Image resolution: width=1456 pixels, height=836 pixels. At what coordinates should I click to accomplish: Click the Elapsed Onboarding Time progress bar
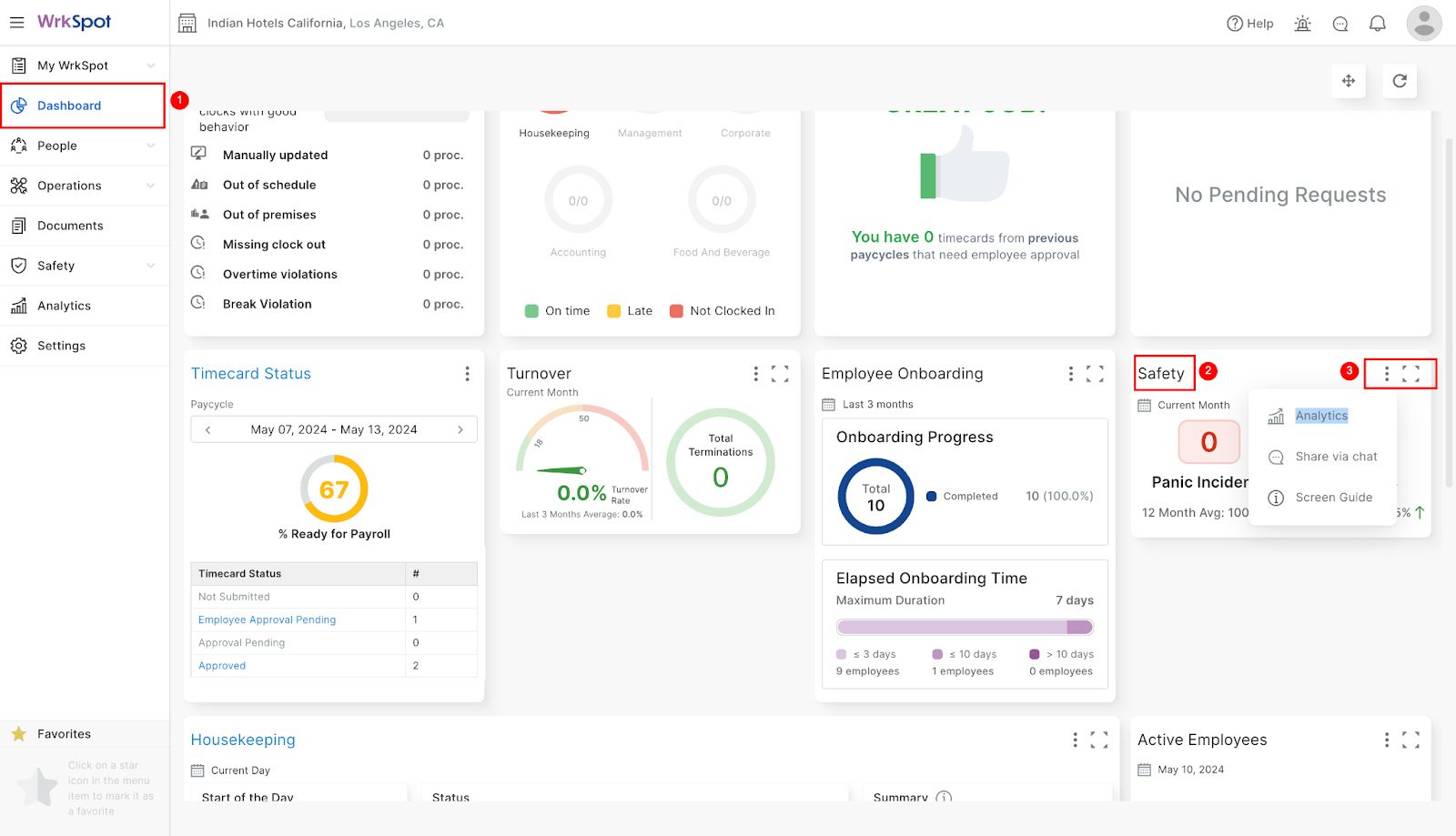[965, 627]
